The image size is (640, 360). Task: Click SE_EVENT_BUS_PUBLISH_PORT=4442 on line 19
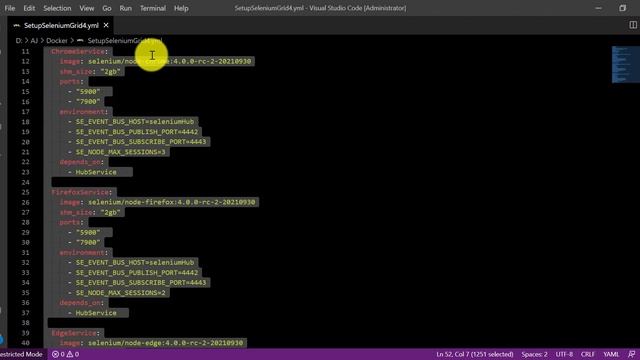(137, 132)
